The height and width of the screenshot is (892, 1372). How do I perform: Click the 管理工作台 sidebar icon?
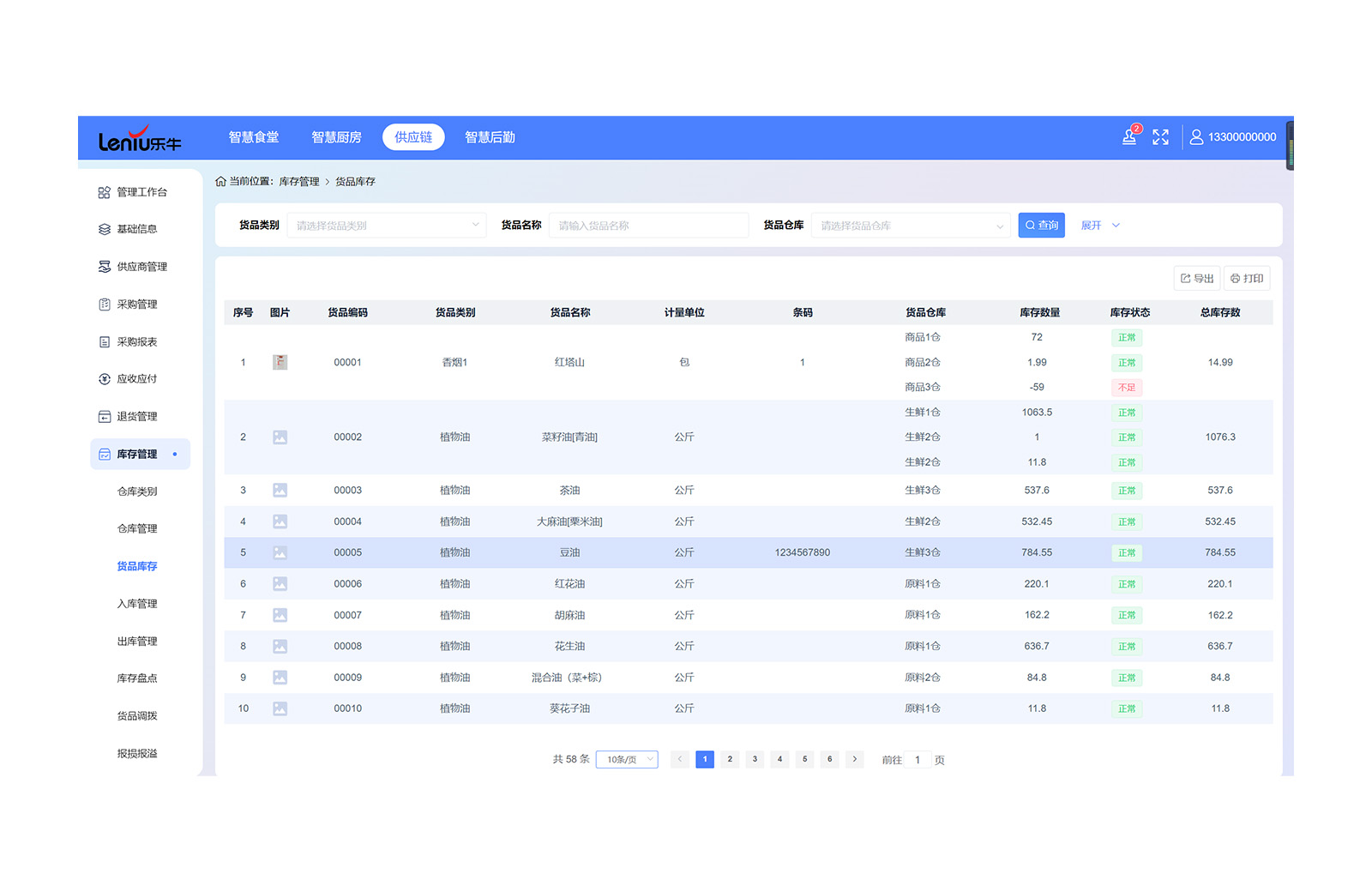click(105, 192)
